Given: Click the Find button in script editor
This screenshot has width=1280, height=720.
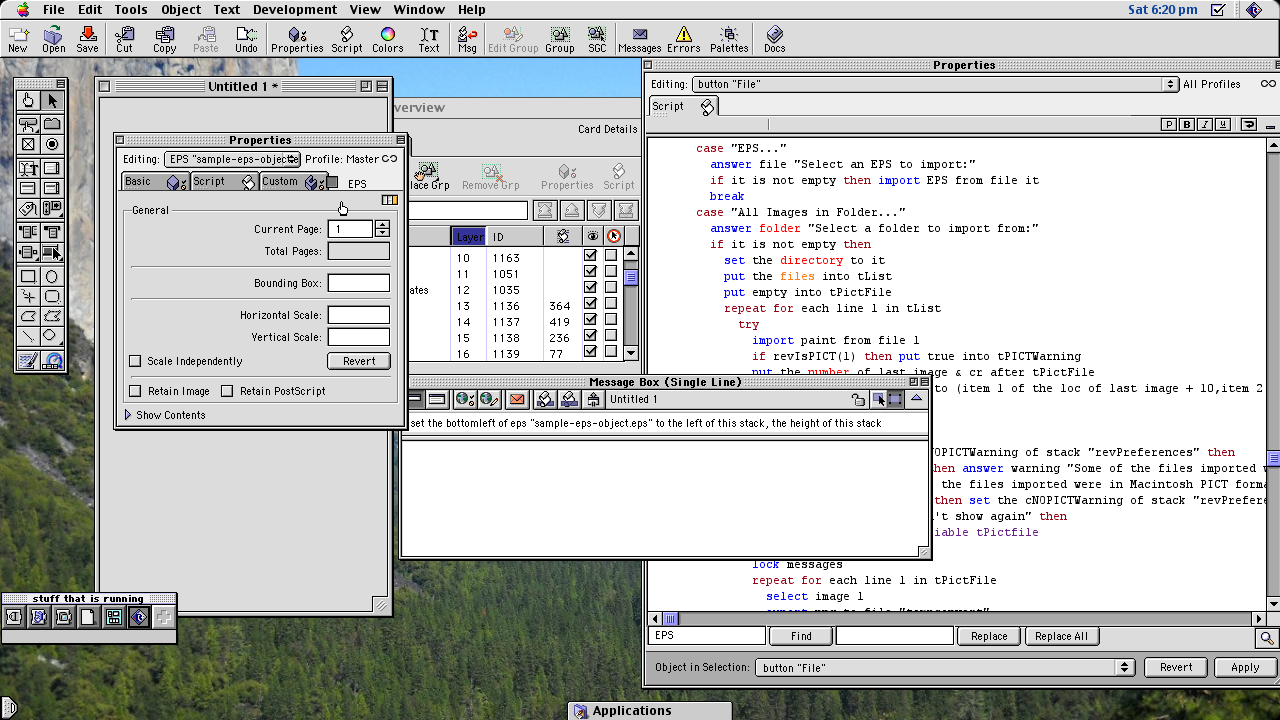Looking at the screenshot, I should [801, 636].
